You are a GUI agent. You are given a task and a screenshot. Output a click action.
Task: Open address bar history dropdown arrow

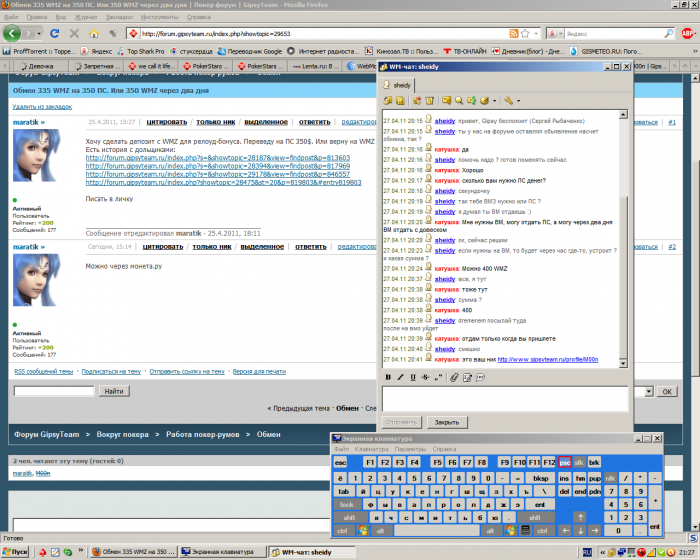(536, 33)
